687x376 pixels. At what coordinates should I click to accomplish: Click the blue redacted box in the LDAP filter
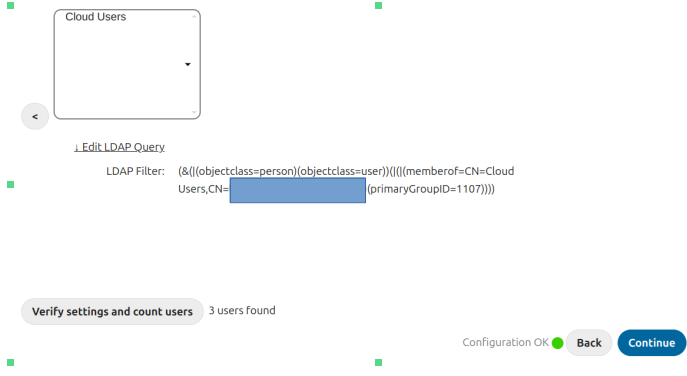(297, 190)
